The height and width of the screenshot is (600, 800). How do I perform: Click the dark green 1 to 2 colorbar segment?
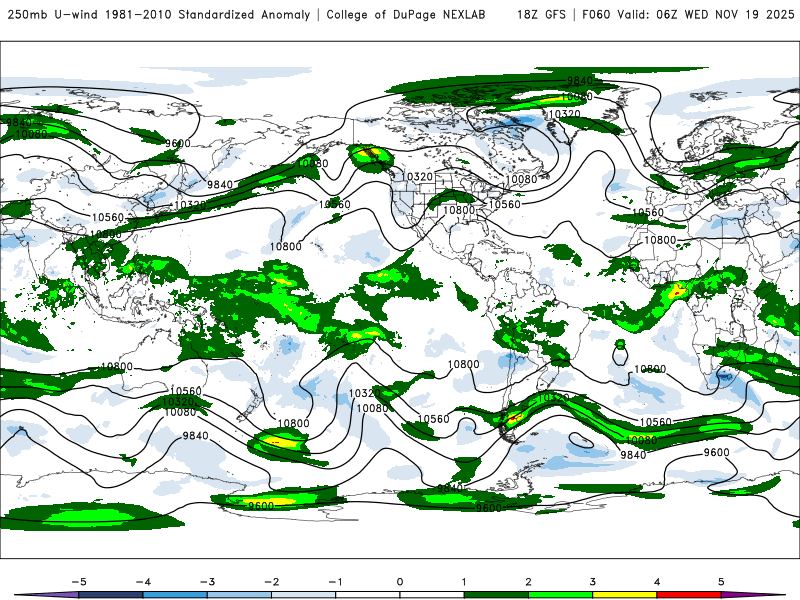pos(496,595)
